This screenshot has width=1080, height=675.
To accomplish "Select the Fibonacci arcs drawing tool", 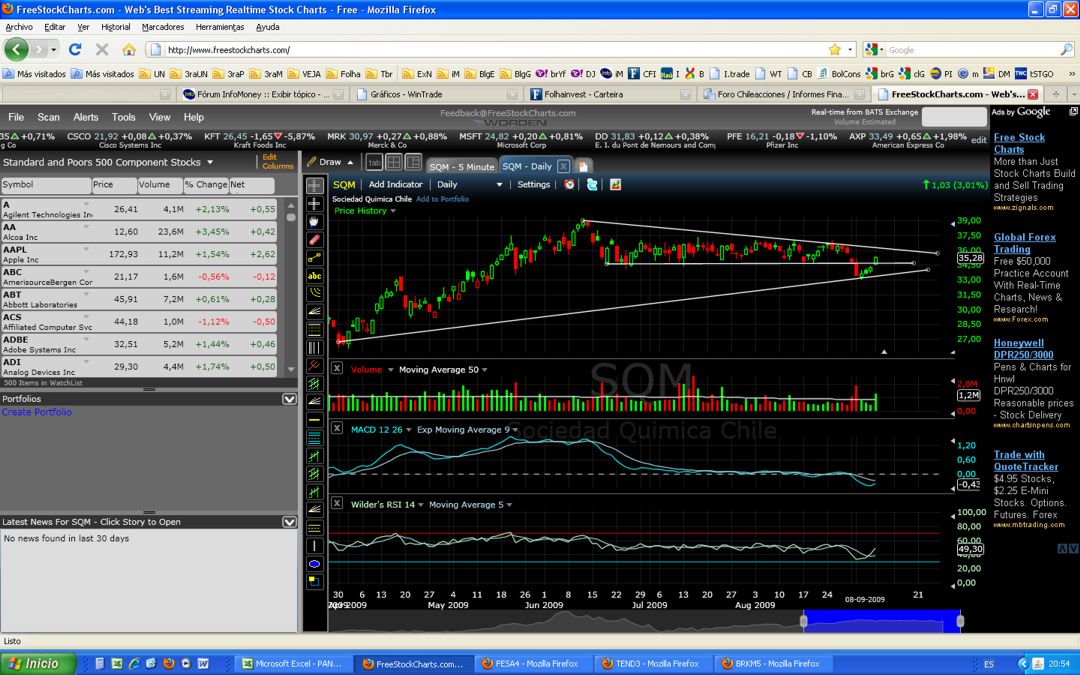I will (314, 293).
